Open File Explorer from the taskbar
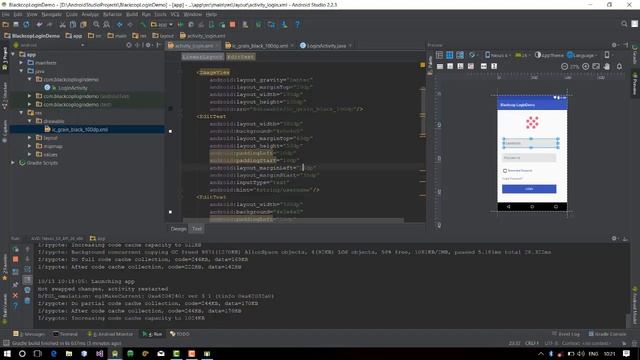640x360 pixels. (x=69, y=353)
